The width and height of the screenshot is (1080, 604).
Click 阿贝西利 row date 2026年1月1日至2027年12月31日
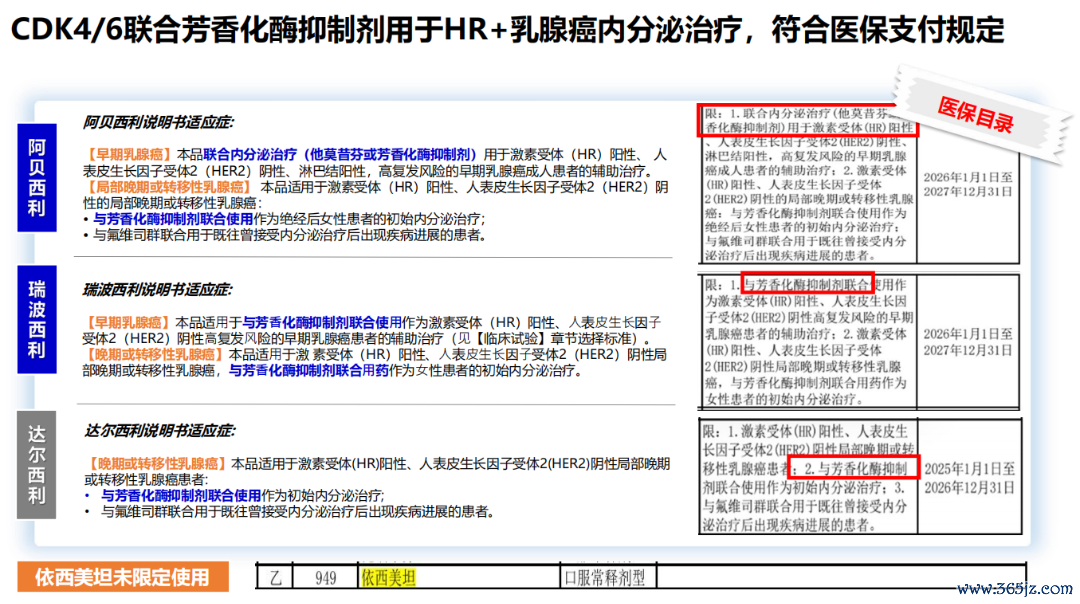coord(968,184)
